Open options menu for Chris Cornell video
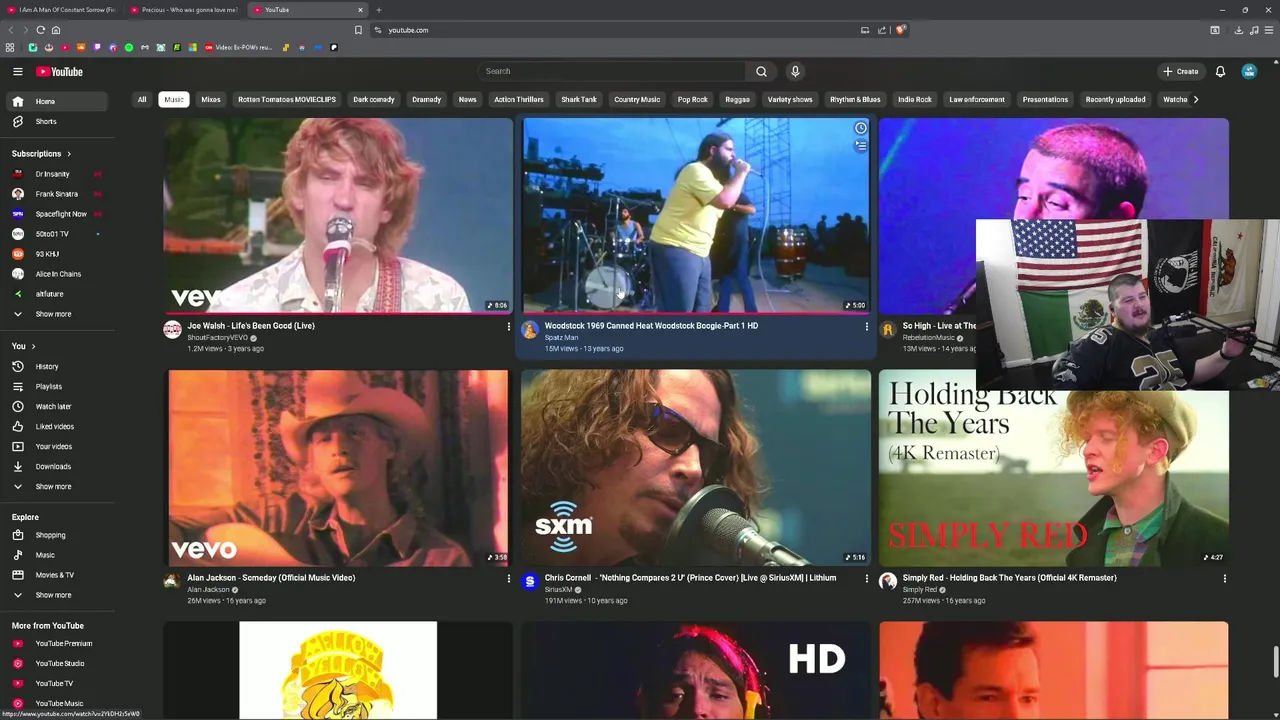1280x720 pixels. [x=866, y=579]
